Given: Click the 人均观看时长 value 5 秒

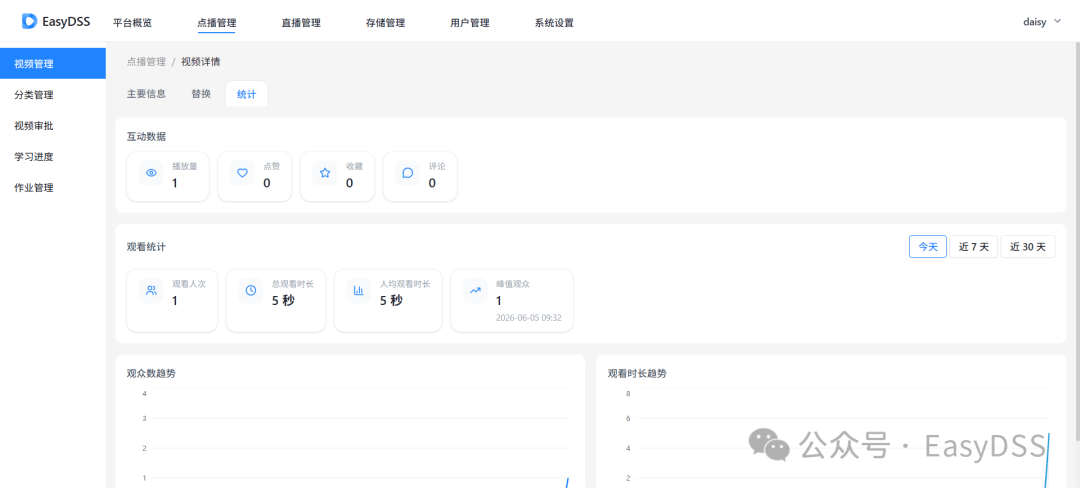Looking at the screenshot, I should point(391,300).
